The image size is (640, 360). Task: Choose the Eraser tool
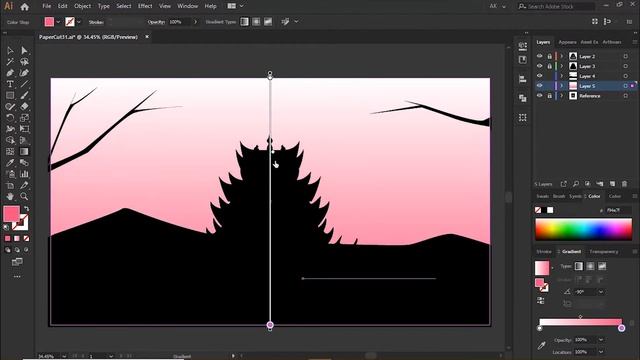24,107
